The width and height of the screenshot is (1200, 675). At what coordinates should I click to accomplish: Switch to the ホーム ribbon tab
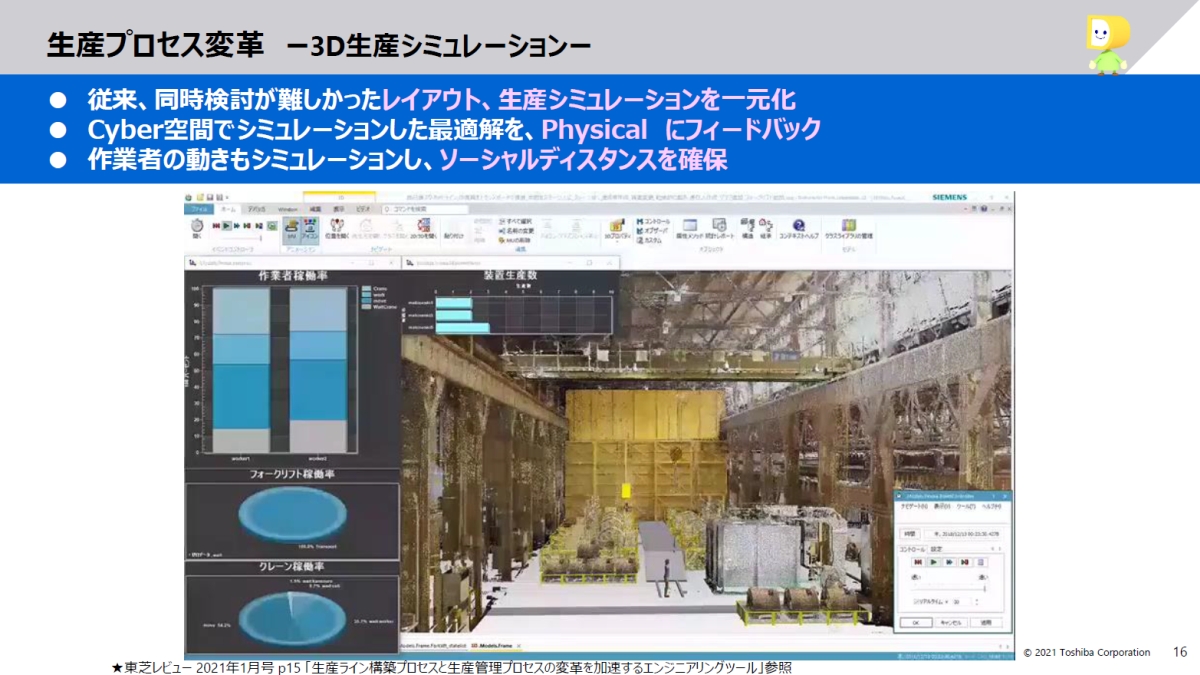[x=228, y=209]
